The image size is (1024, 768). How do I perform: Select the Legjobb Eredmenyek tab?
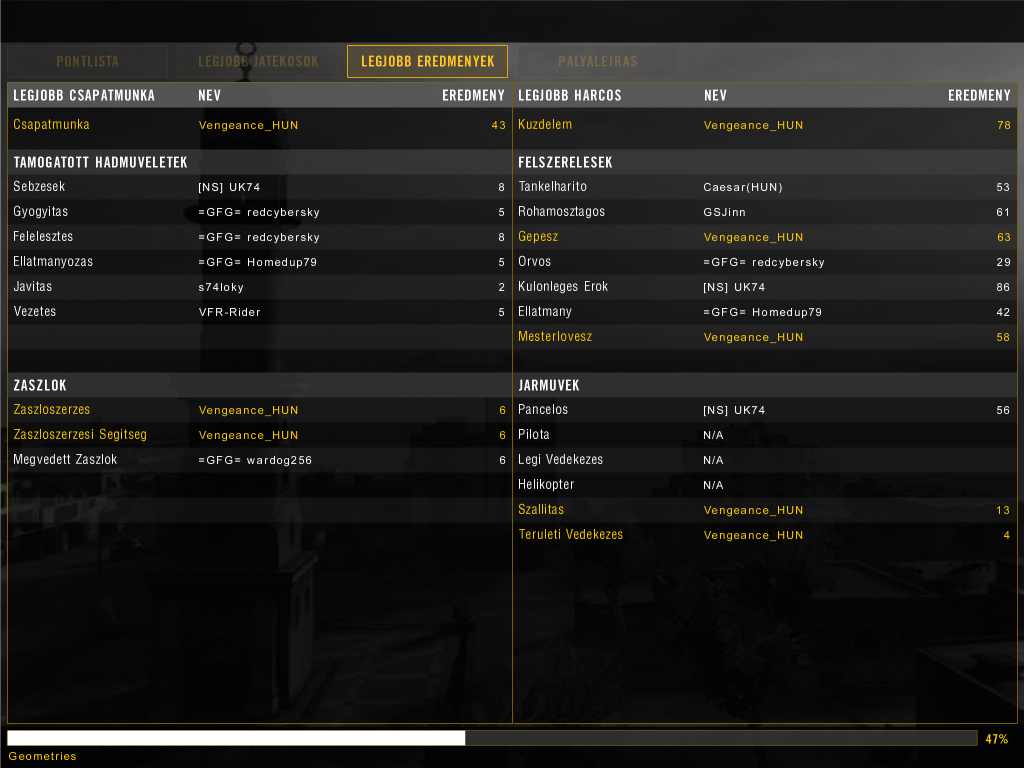427,62
